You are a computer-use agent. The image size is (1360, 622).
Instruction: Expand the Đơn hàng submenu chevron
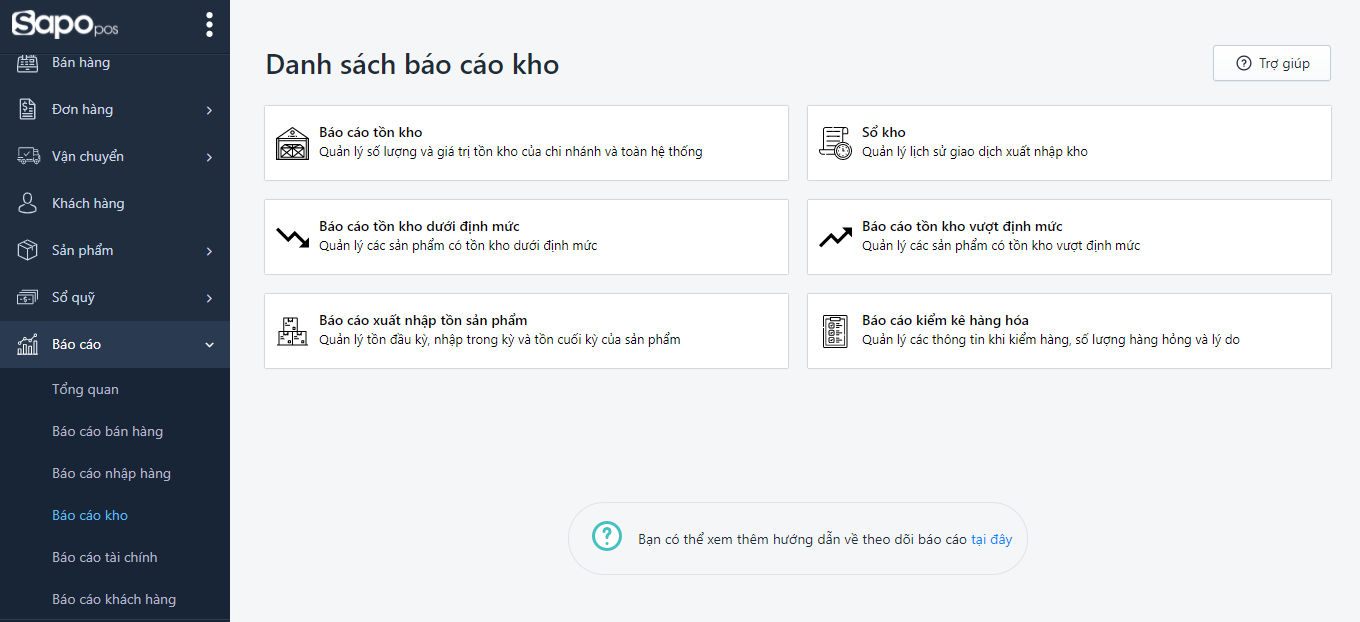[x=209, y=110]
